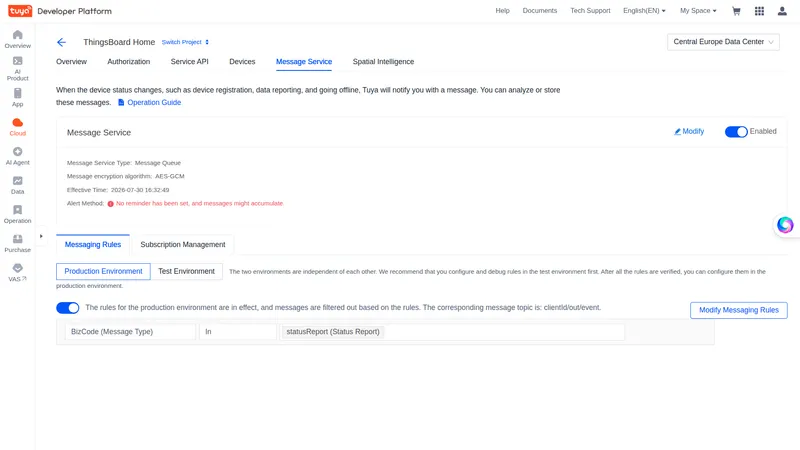Open the Help link
The height and width of the screenshot is (450, 800).
pyautogui.click(x=502, y=11)
